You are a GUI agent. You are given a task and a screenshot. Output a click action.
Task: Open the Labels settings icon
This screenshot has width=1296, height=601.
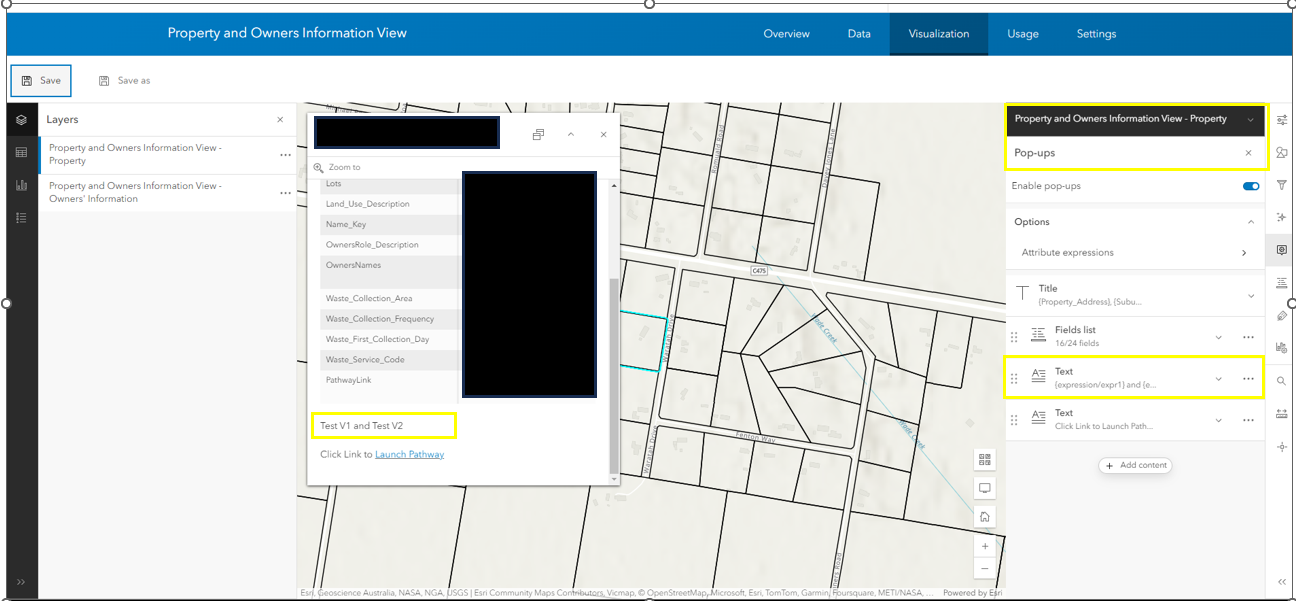(x=1282, y=283)
